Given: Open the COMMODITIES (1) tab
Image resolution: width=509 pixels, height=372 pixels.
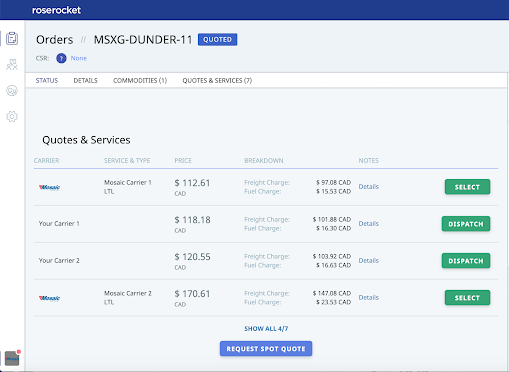Looking at the screenshot, I should coord(140,81).
